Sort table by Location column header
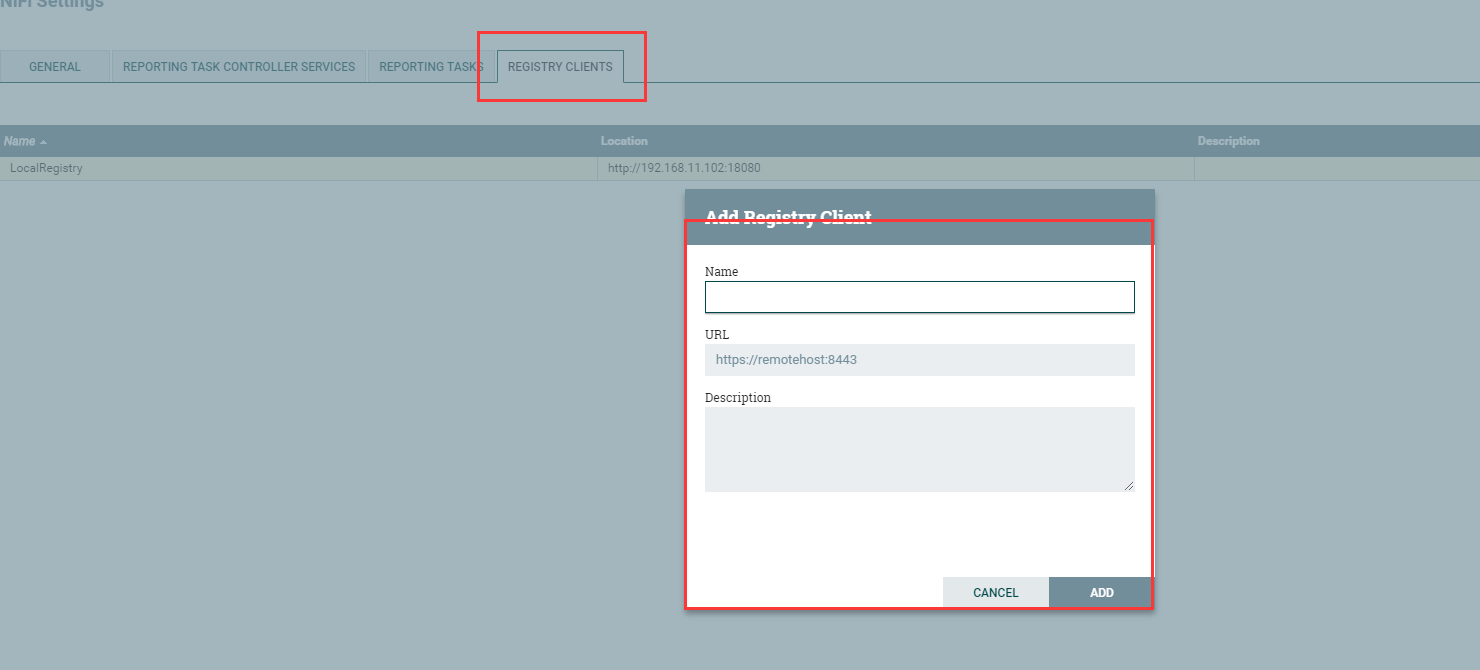Viewport: 1480px width, 670px height. (624, 141)
